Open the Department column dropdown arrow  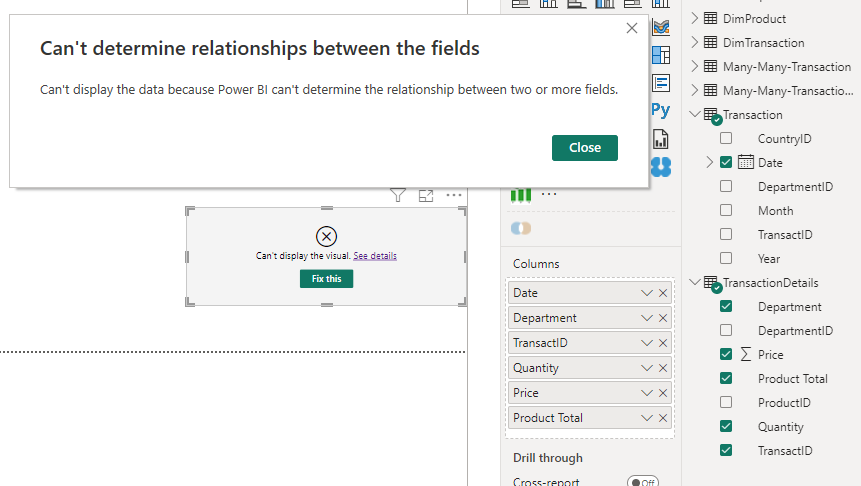coord(646,318)
